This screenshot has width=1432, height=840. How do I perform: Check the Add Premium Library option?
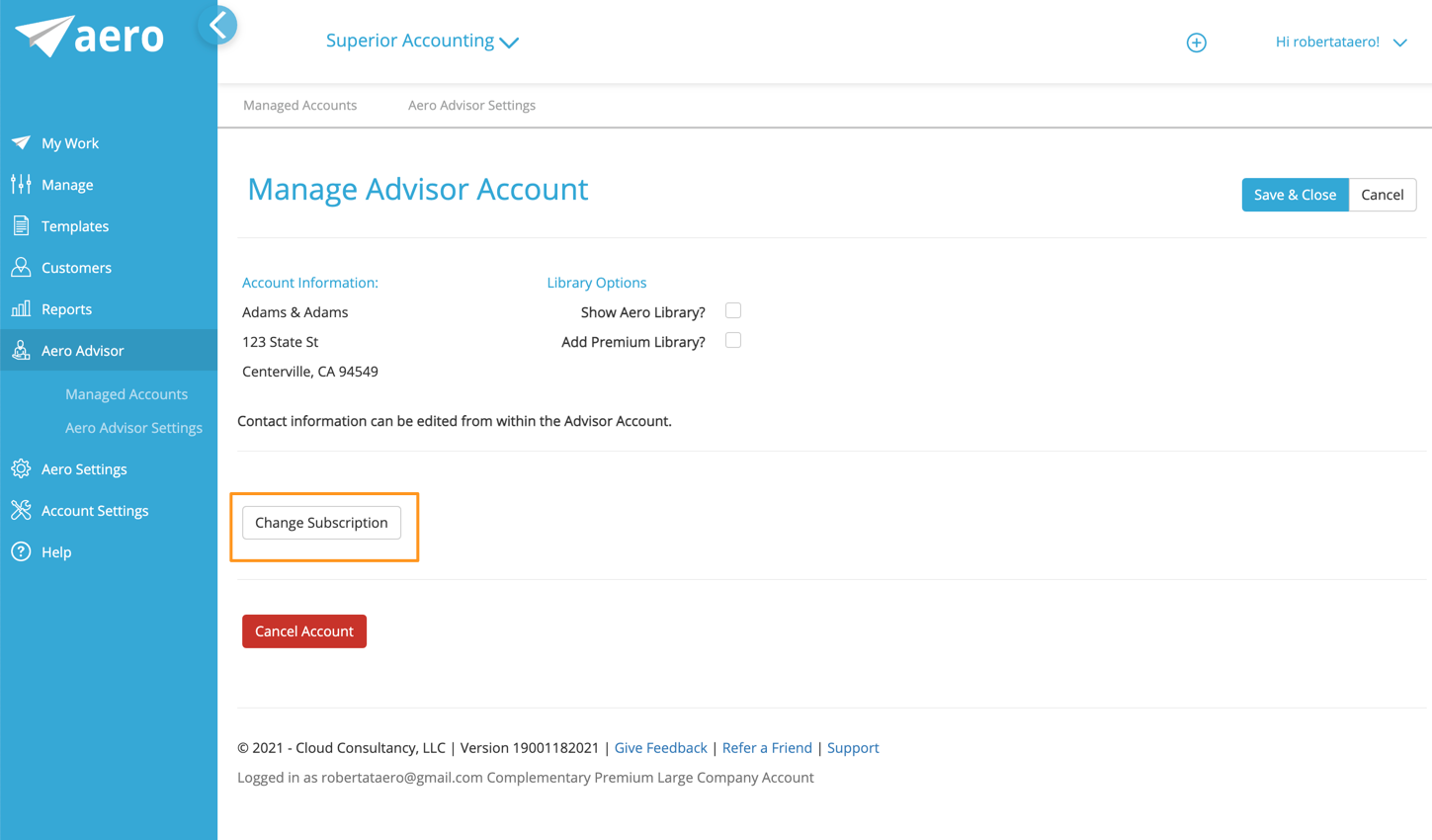coord(732,340)
